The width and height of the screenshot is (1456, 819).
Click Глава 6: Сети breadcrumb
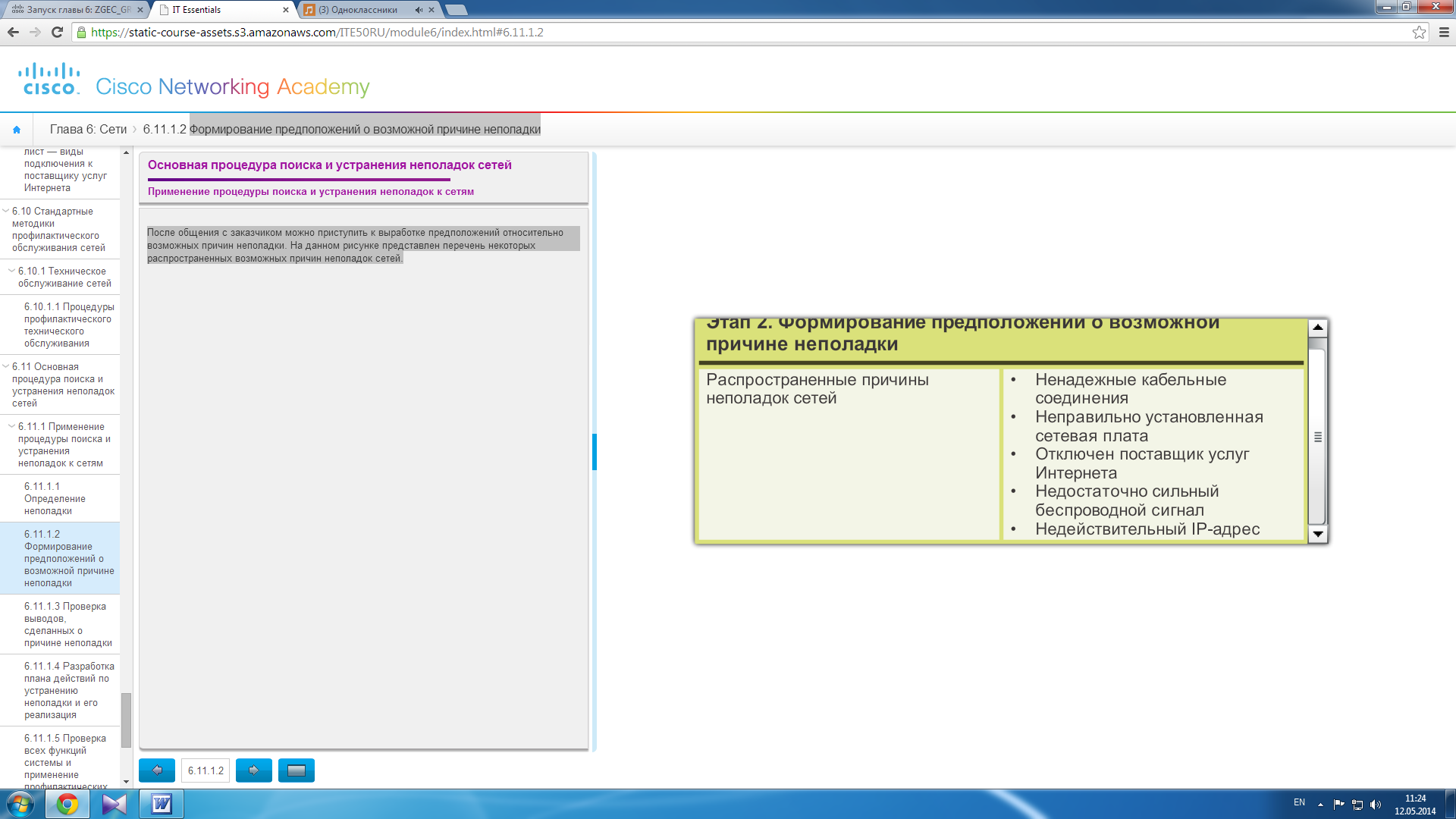click(88, 130)
